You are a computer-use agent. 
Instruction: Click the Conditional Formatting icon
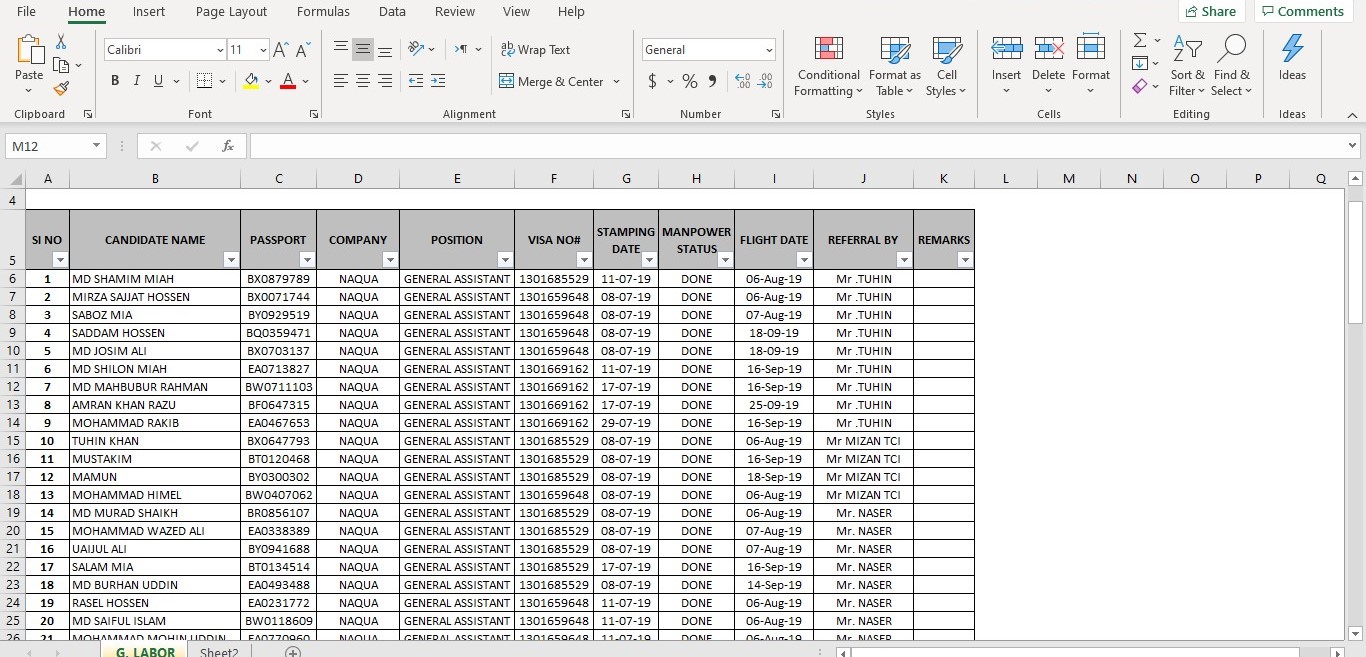(x=828, y=50)
